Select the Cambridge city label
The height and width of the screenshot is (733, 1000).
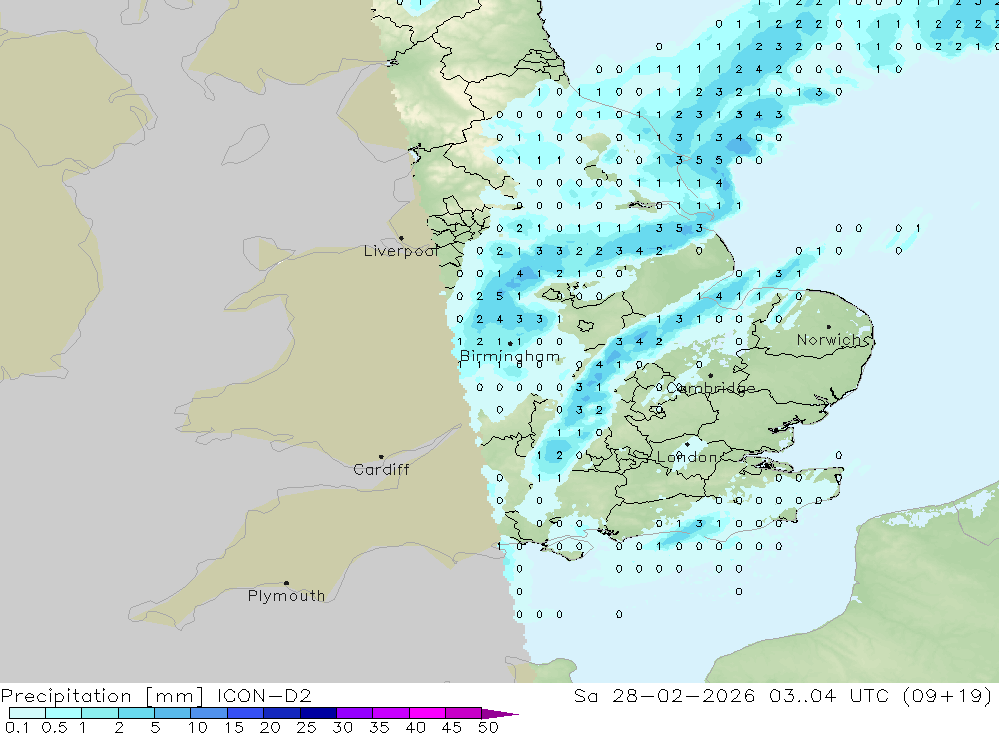710,388
